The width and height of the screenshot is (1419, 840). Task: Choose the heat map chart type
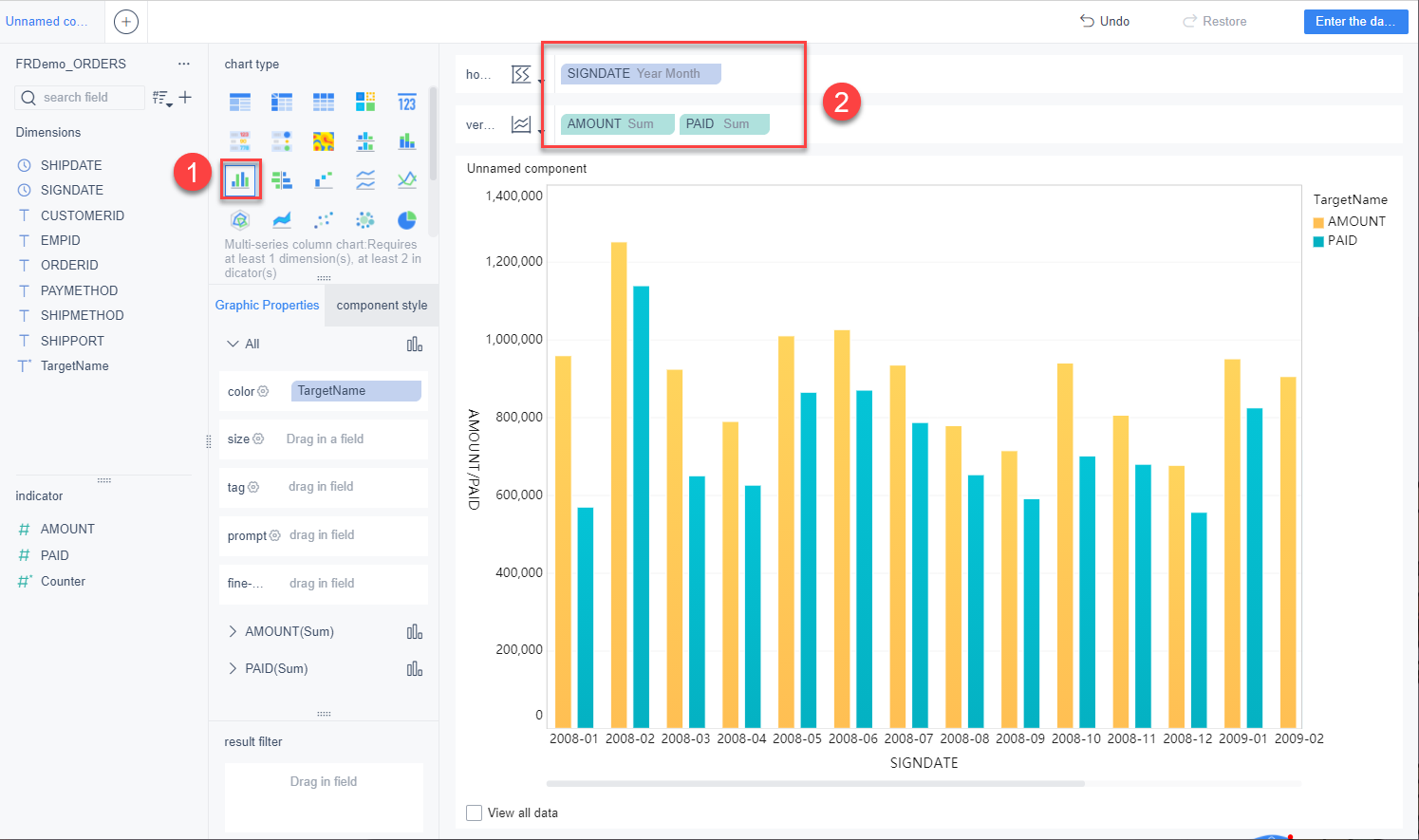tap(324, 141)
